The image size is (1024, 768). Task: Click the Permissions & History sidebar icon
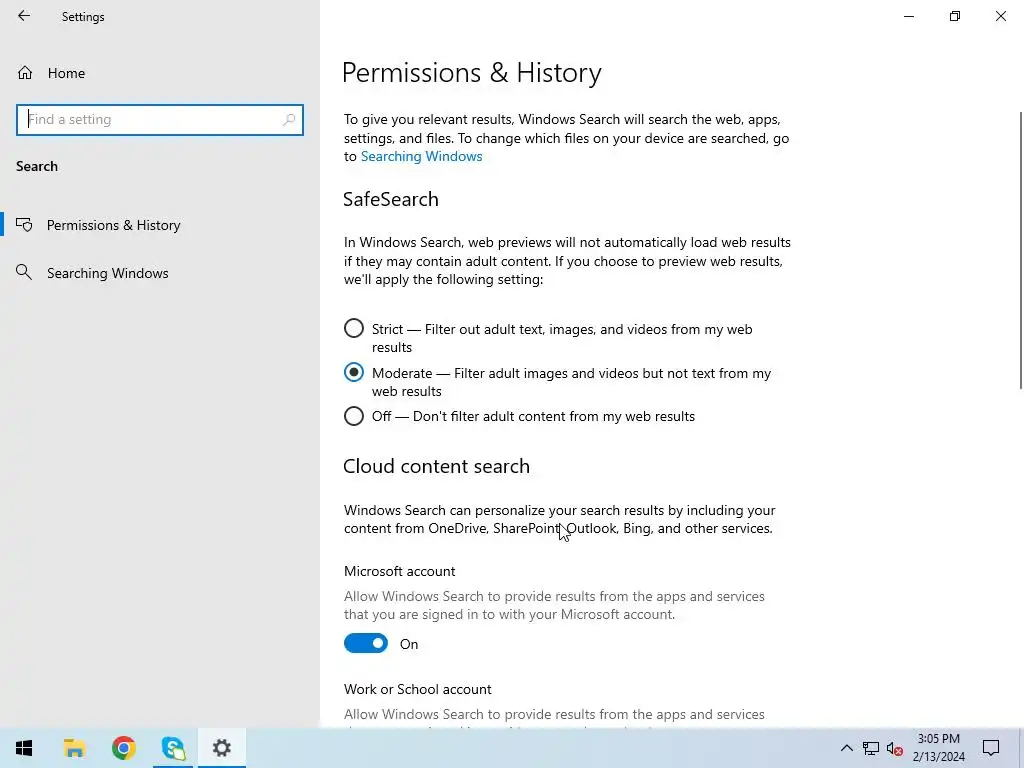tap(24, 225)
